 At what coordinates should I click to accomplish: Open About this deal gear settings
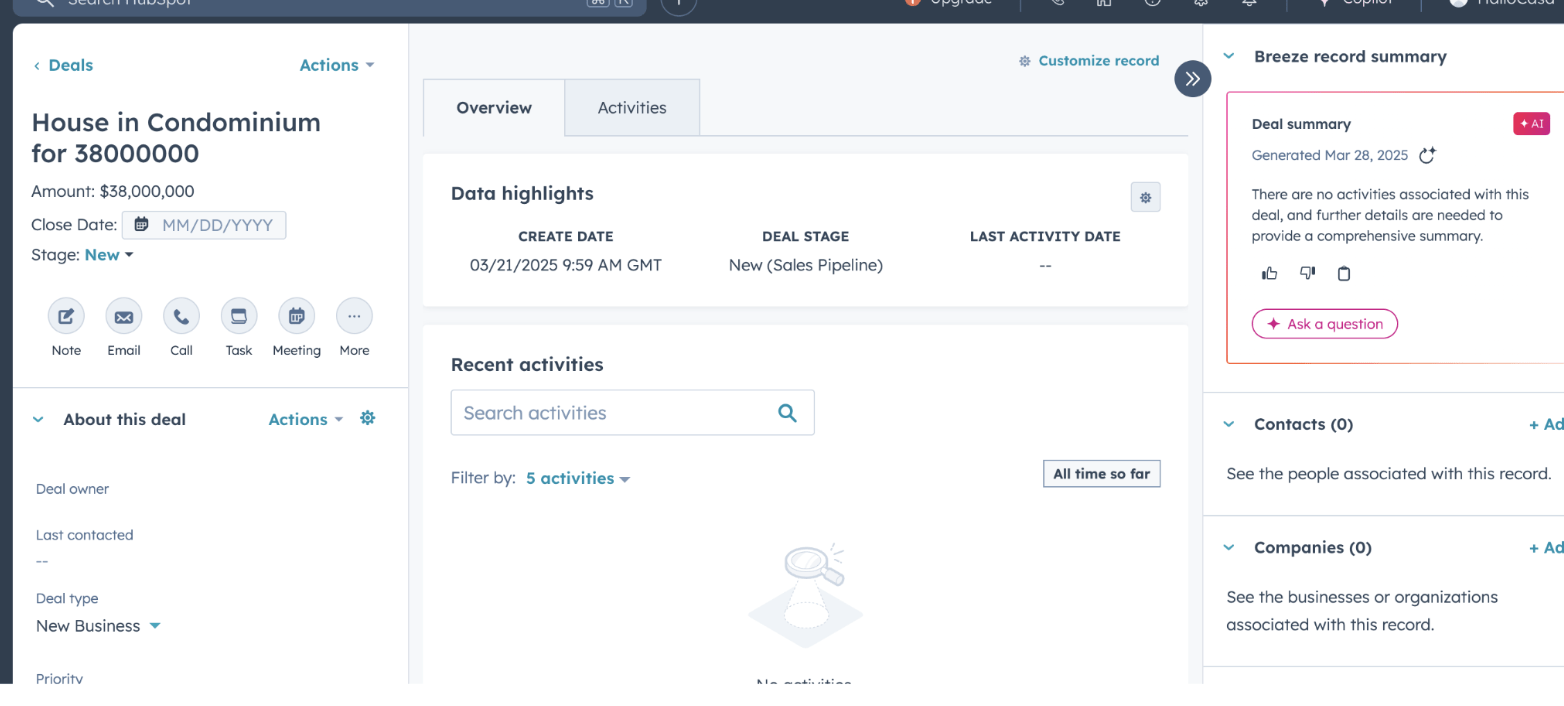pyautogui.click(x=367, y=418)
